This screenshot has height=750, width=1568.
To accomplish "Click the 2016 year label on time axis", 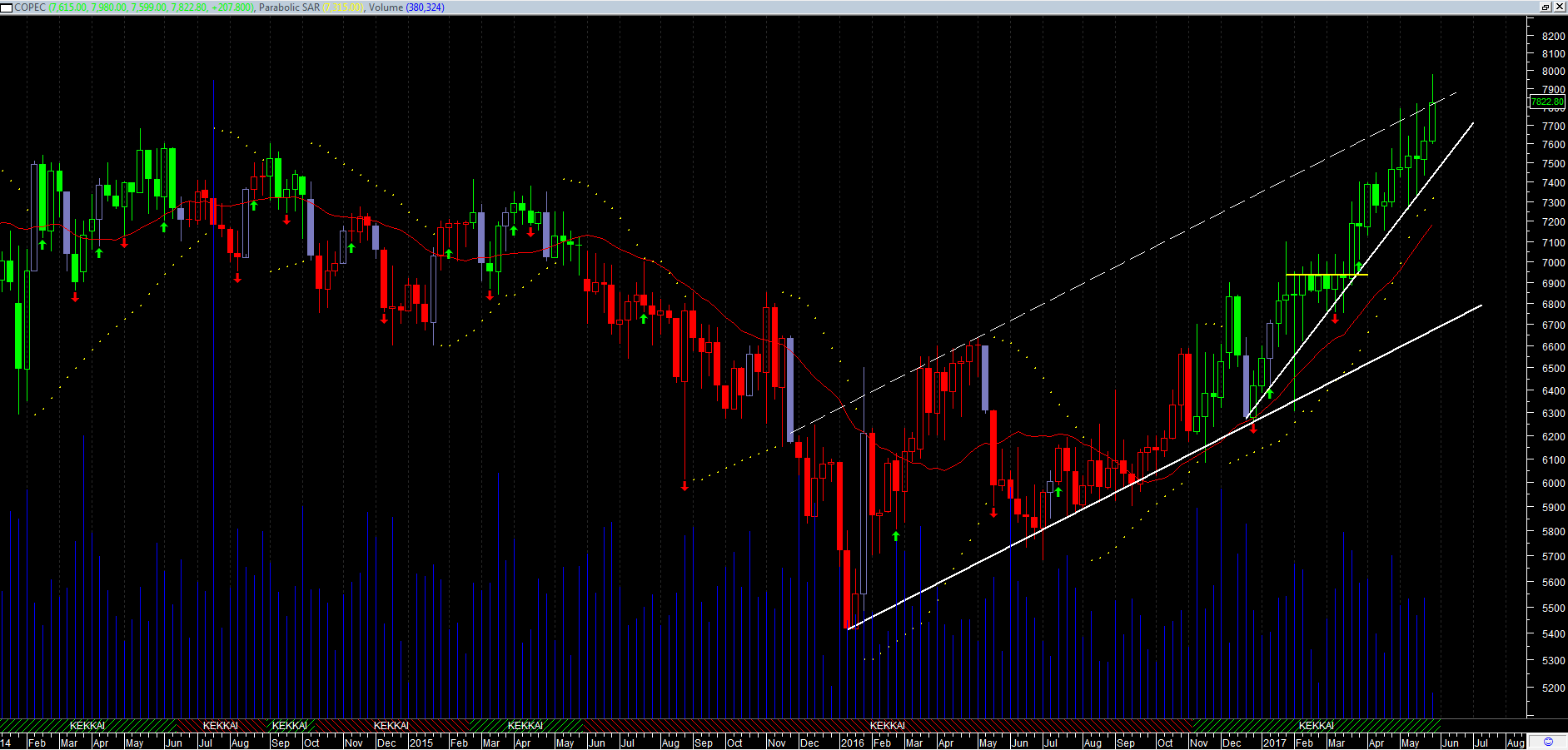I will point(853,743).
